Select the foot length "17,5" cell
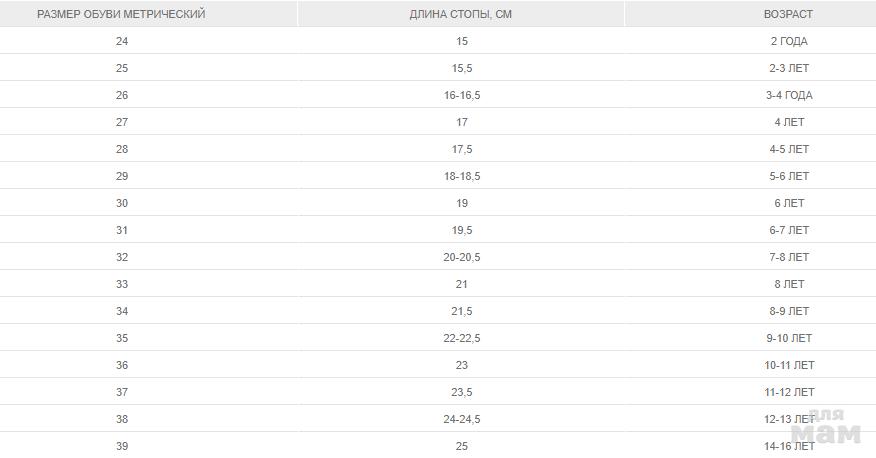 [461, 149]
